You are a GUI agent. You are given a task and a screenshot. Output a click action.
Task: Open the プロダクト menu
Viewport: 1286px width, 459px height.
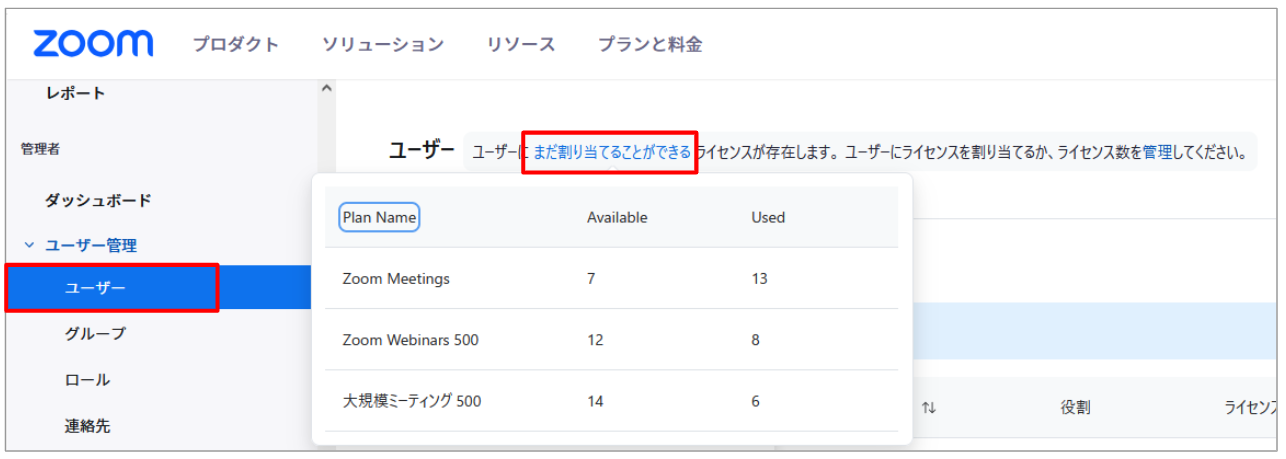pos(236,44)
